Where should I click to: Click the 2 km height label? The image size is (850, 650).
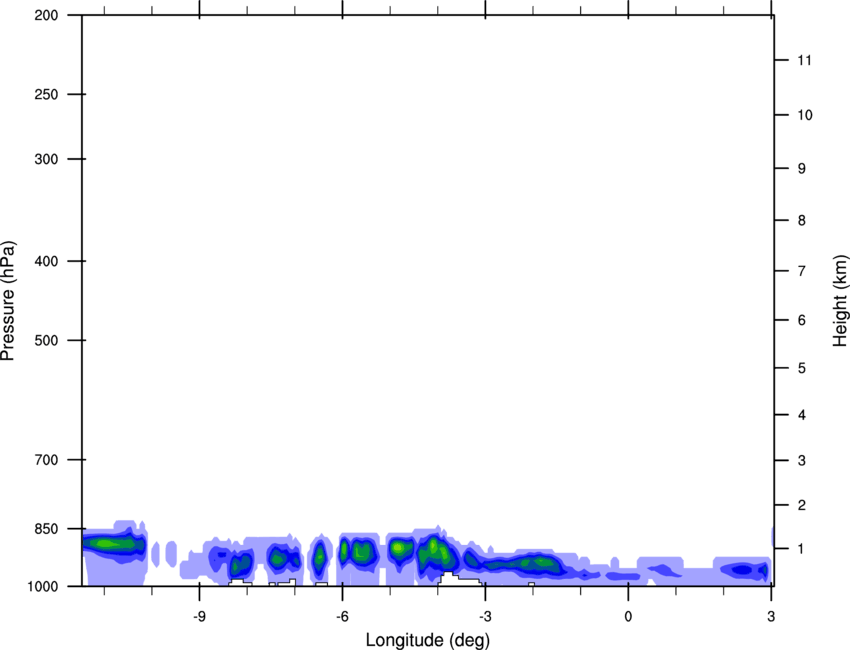pyautogui.click(x=802, y=505)
